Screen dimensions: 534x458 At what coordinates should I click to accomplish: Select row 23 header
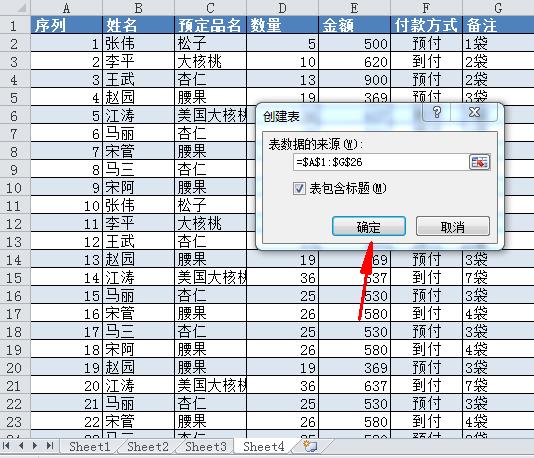(x=15, y=421)
